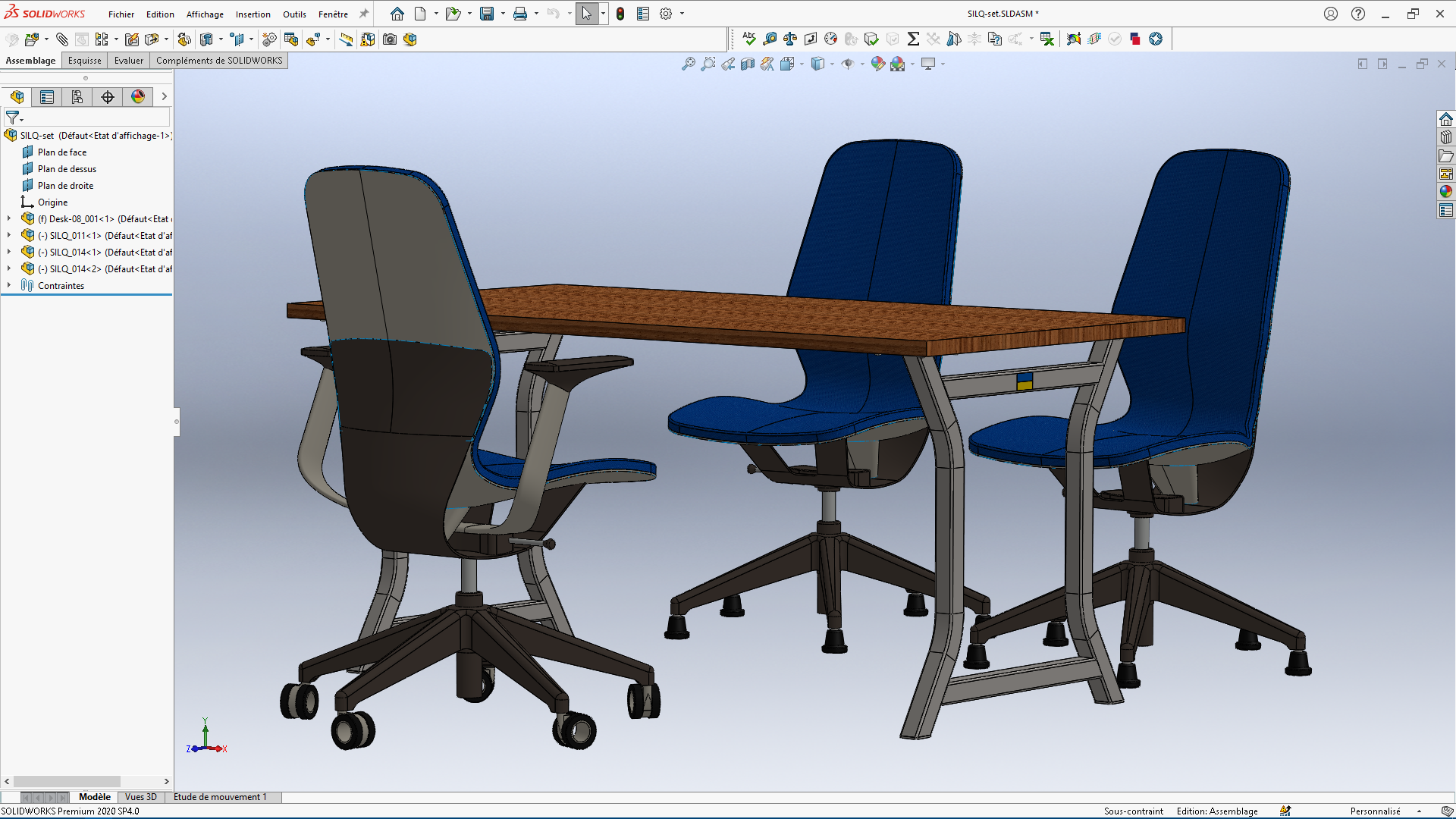
Task: Click the Edit Appearance color ball icon
Action: (877, 64)
